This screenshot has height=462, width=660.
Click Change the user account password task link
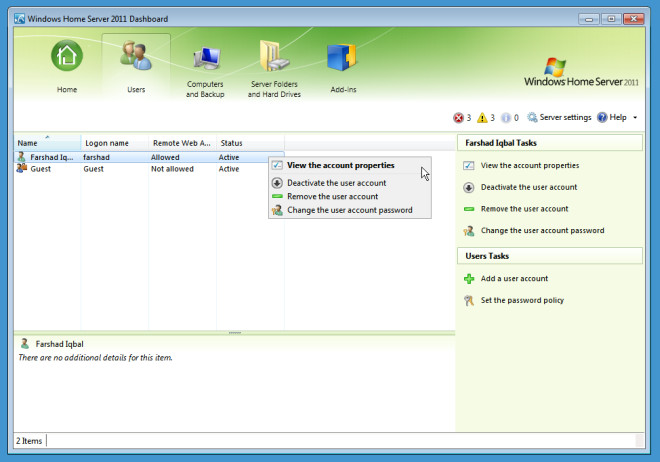[543, 231]
